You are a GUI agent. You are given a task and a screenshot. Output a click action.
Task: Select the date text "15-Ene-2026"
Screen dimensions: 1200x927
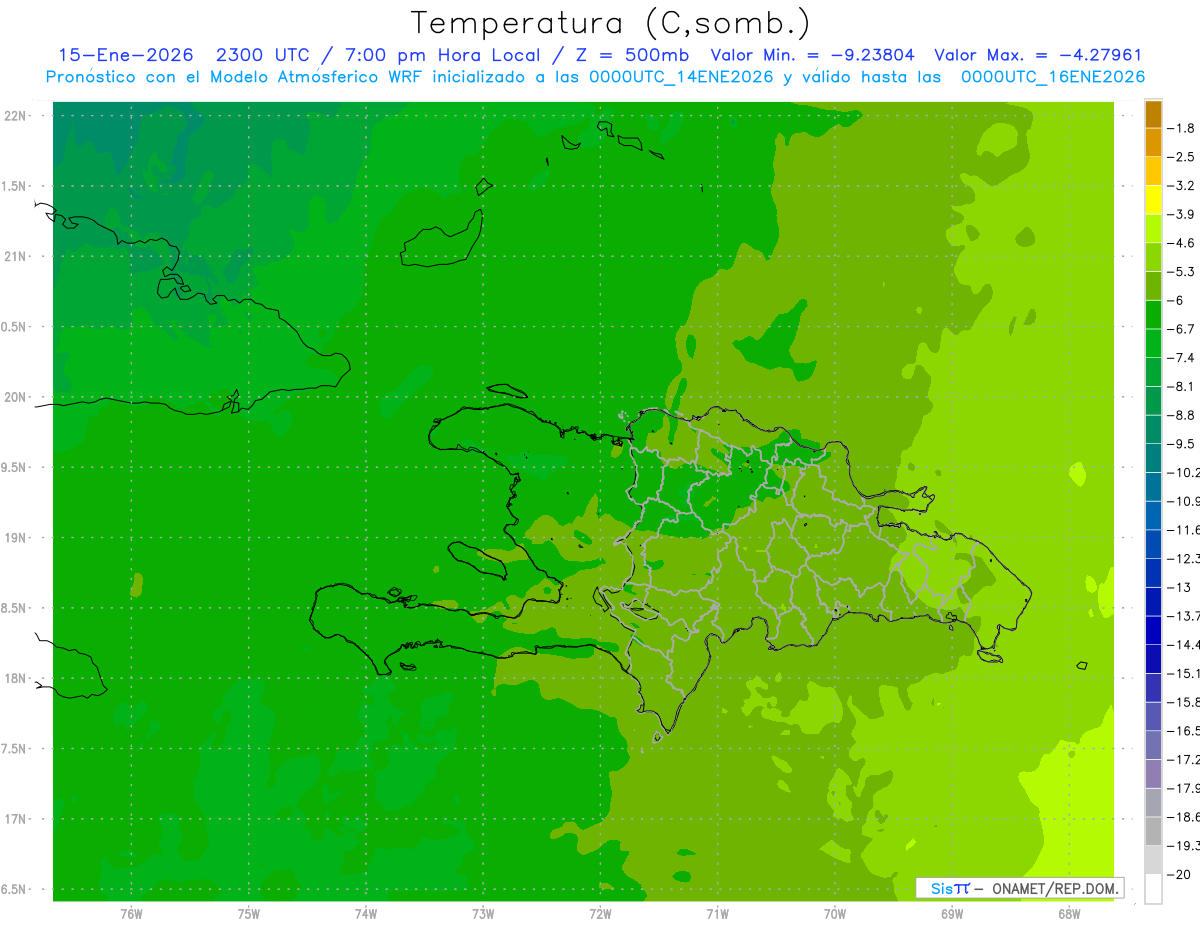pos(125,55)
